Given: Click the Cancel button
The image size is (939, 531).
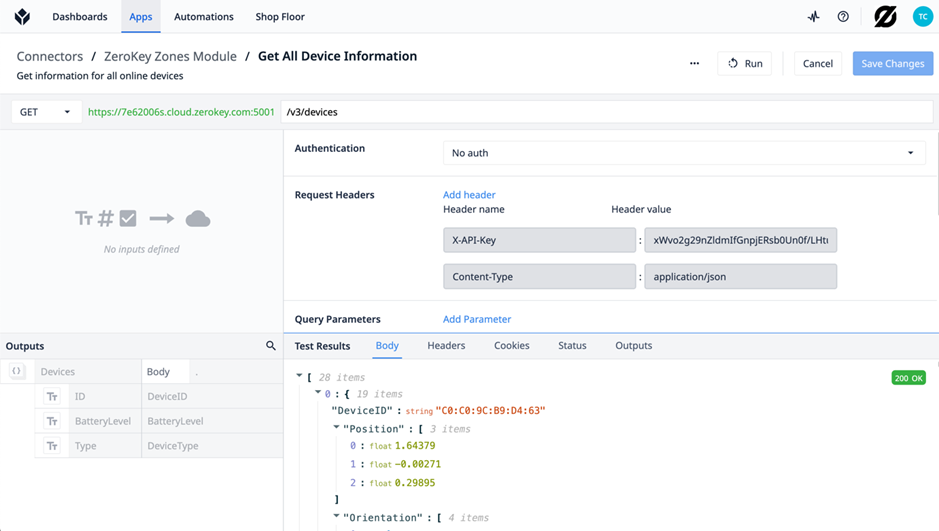Looking at the screenshot, I should point(817,63).
